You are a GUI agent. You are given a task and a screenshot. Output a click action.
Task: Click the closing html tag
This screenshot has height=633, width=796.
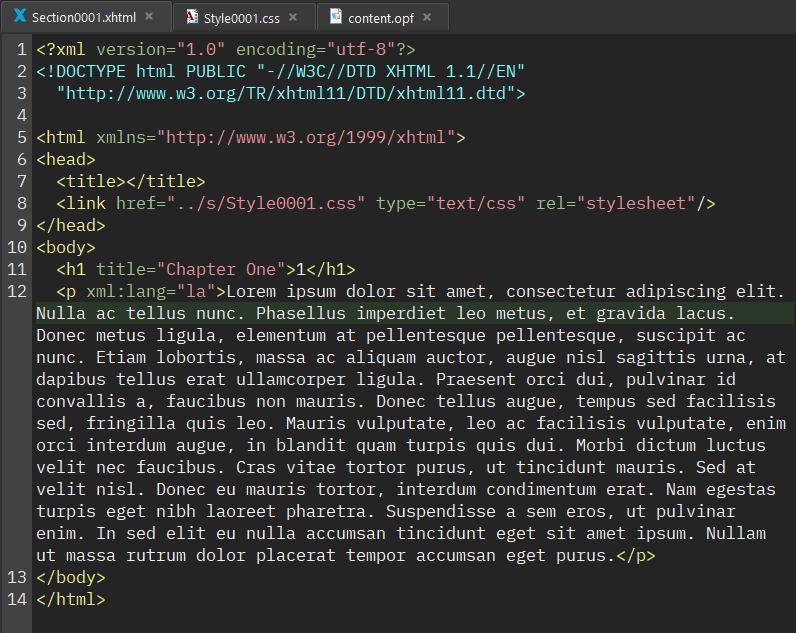coord(71,599)
